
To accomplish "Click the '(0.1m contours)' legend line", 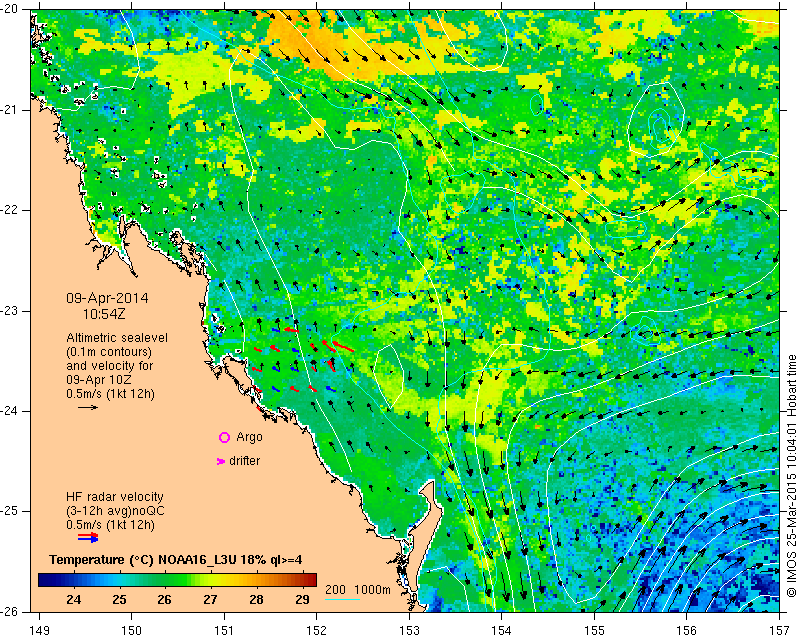I will [x=109, y=352].
